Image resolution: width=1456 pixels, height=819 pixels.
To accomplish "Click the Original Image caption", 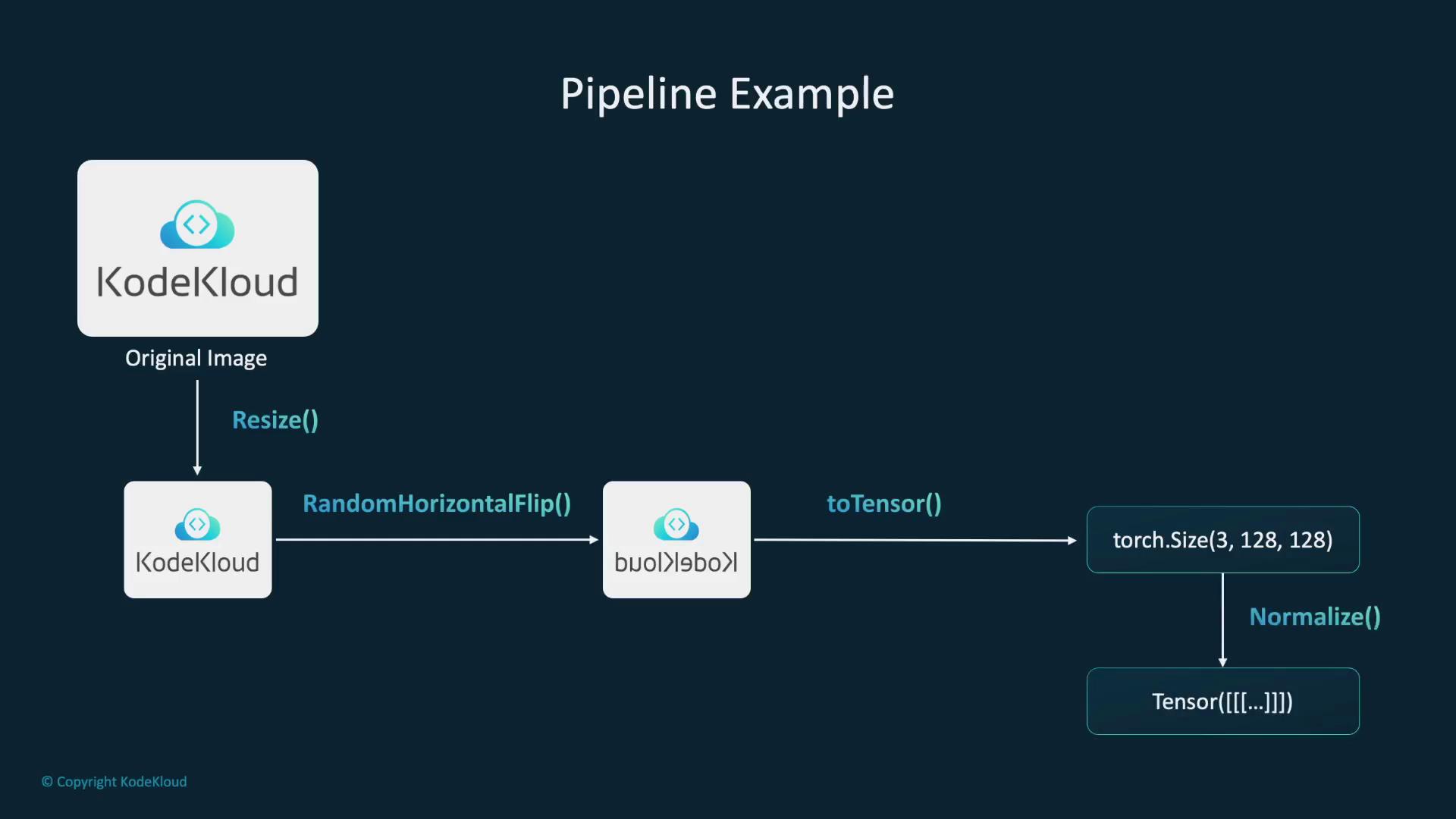I will (196, 358).
